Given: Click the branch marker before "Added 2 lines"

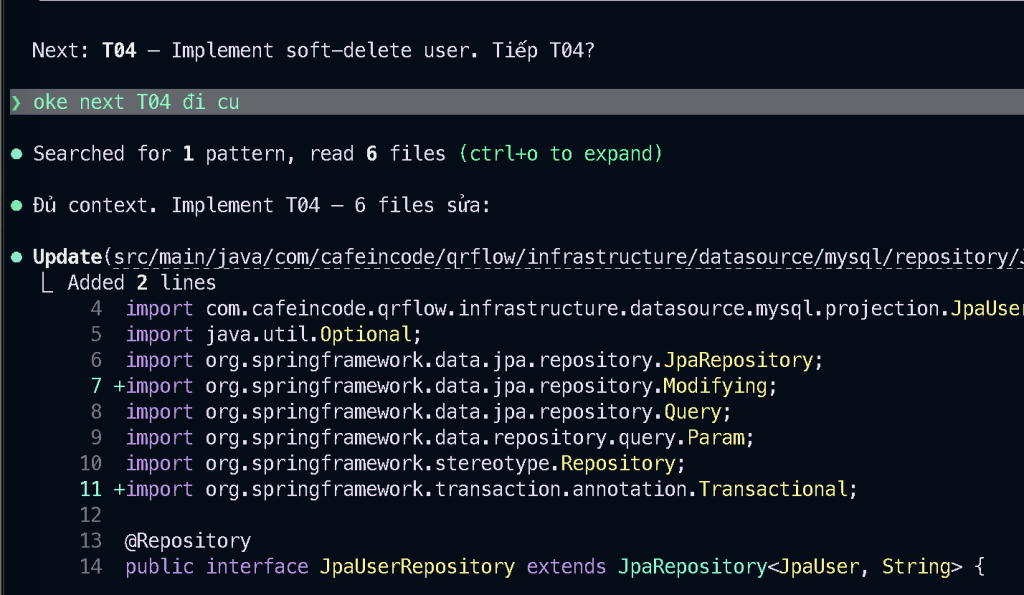Looking at the screenshot, I should coord(47,284).
